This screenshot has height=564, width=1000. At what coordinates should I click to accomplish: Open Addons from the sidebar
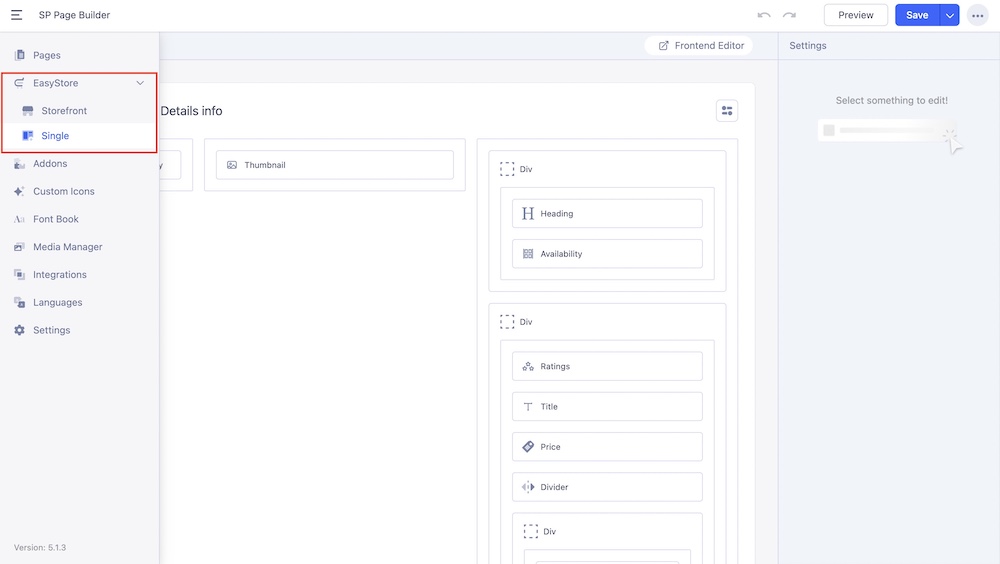tap(50, 163)
